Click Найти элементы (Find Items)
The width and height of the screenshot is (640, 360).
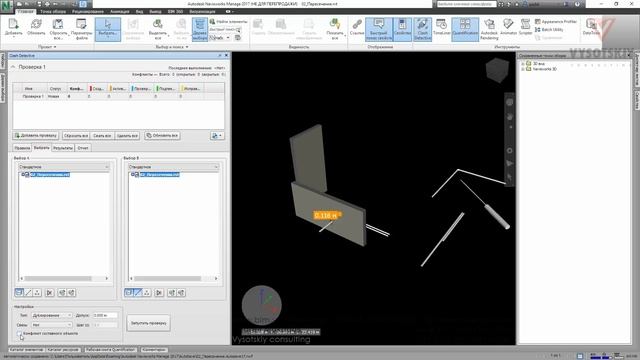[x=229, y=21]
